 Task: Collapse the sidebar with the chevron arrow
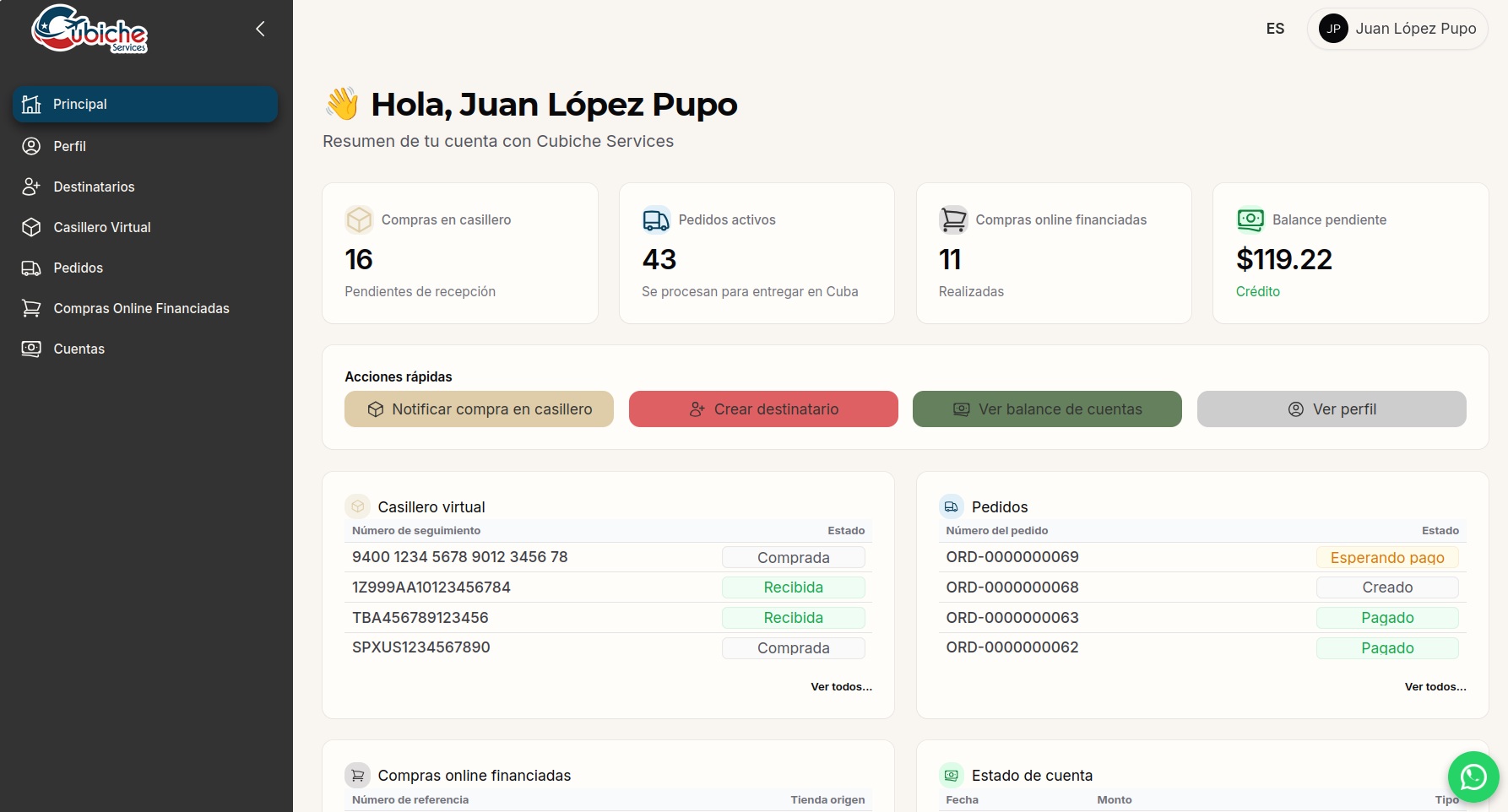(260, 29)
